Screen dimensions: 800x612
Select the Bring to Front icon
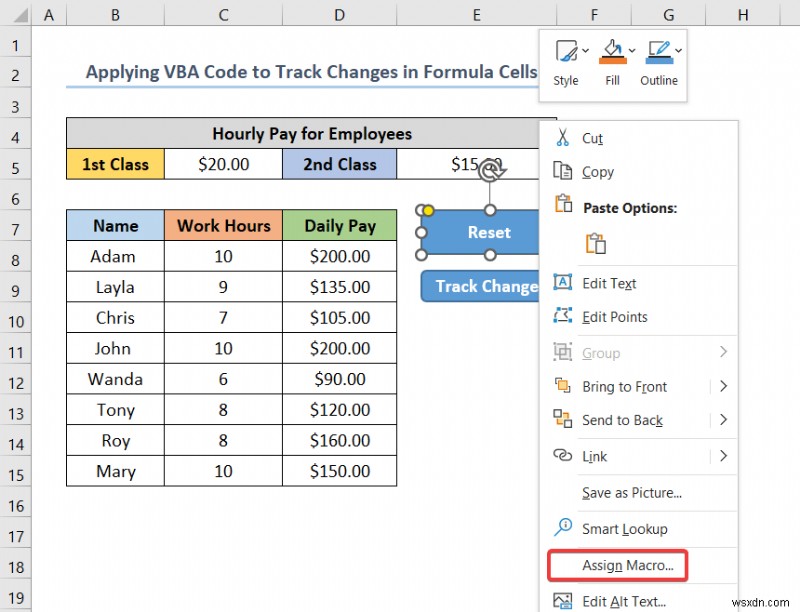tap(563, 386)
